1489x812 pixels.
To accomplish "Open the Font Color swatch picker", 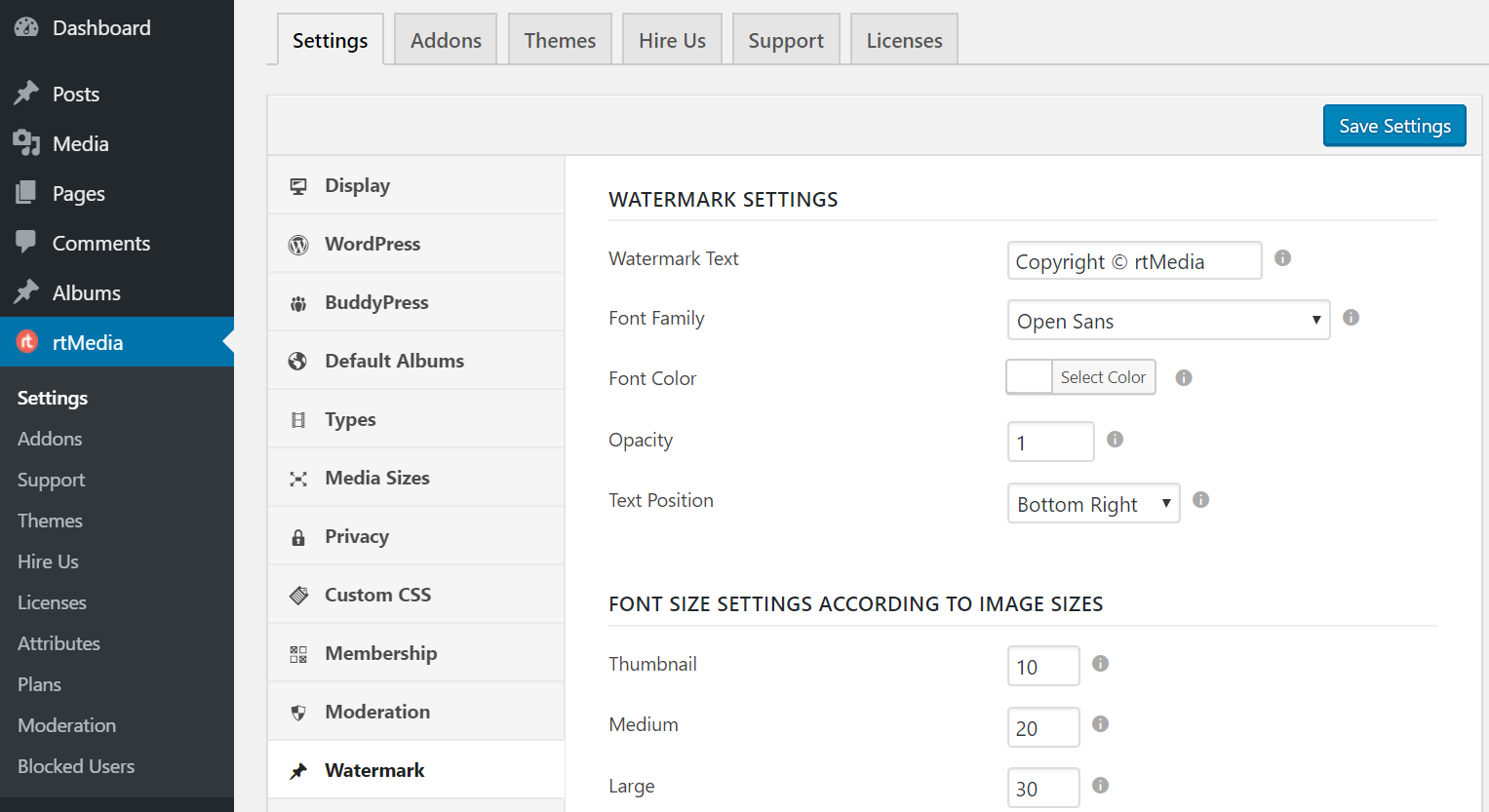I will (x=1028, y=377).
